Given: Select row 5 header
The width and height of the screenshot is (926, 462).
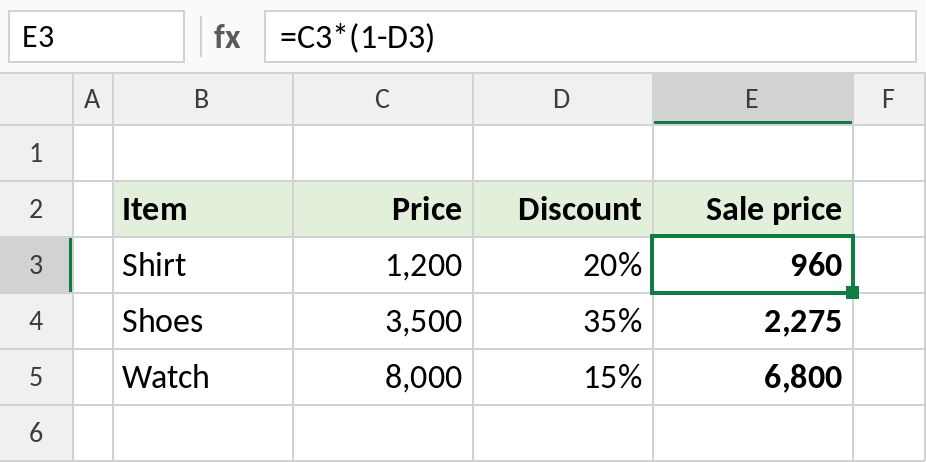Looking at the screenshot, I should pos(36,377).
